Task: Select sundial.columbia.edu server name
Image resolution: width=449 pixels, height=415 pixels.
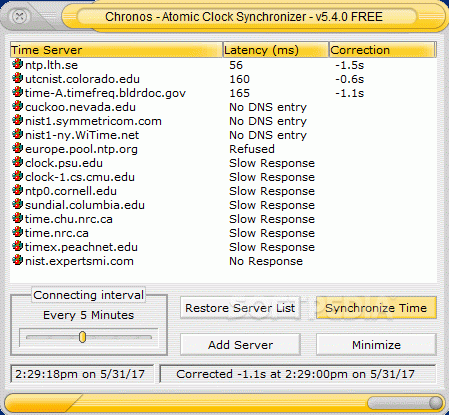Action: (x=85, y=205)
